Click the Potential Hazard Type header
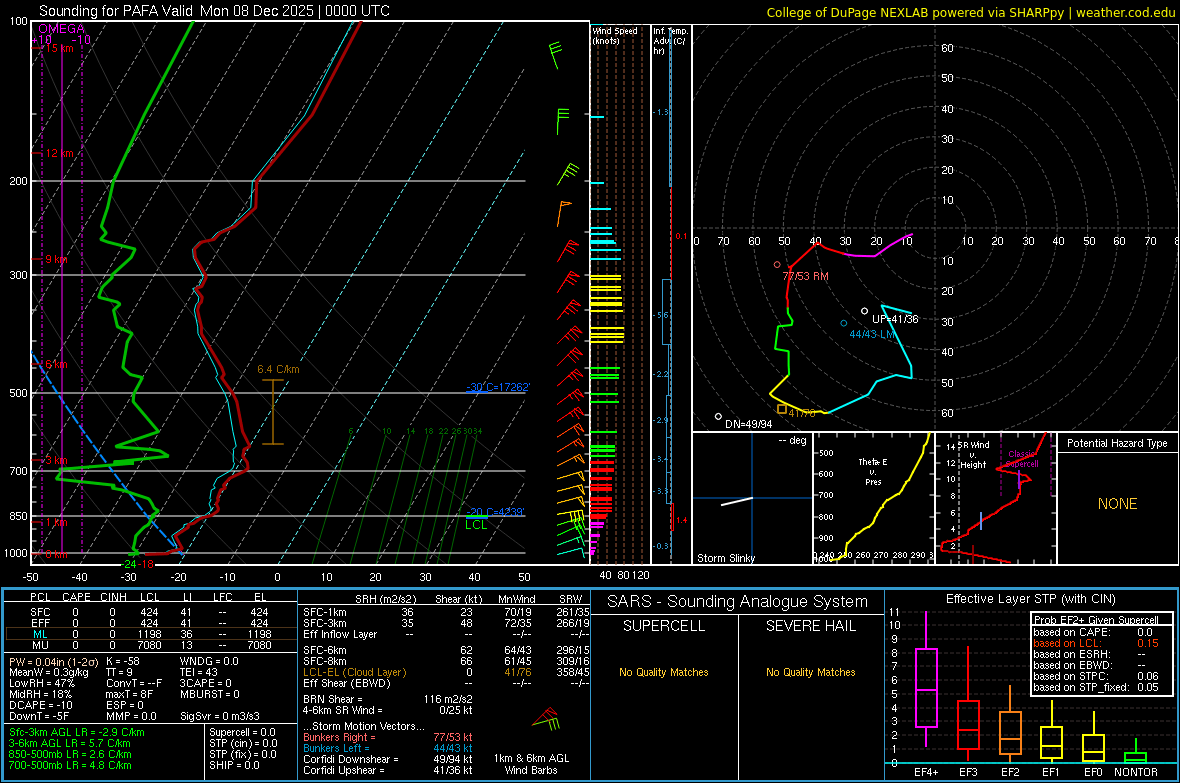 (1118, 443)
